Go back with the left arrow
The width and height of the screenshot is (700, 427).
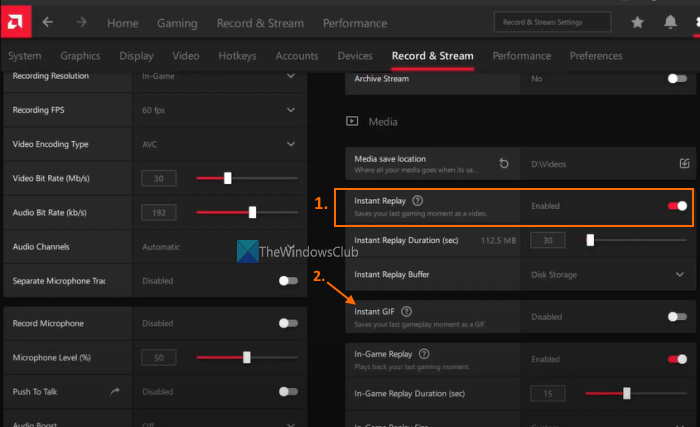pos(48,22)
